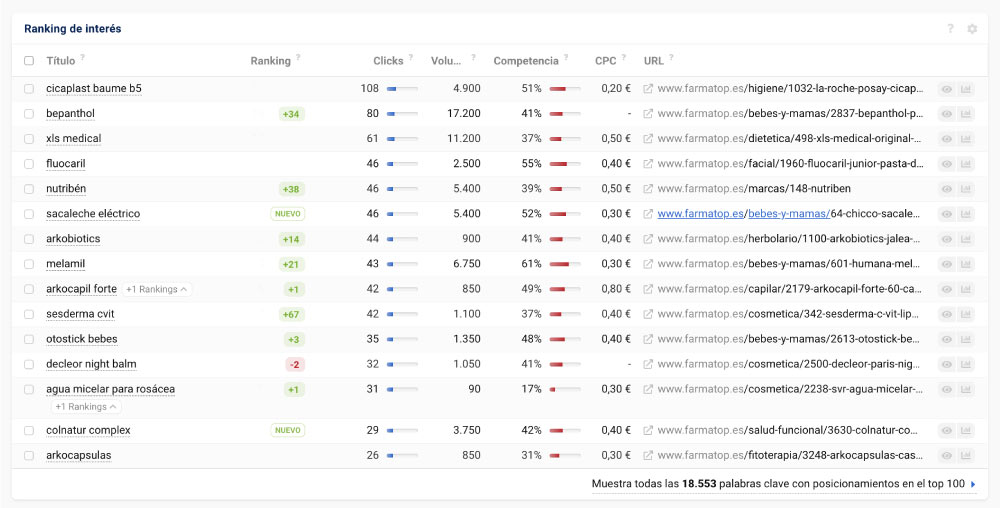Collapse +1 Rankings for arkocapil forte

pos(156,289)
